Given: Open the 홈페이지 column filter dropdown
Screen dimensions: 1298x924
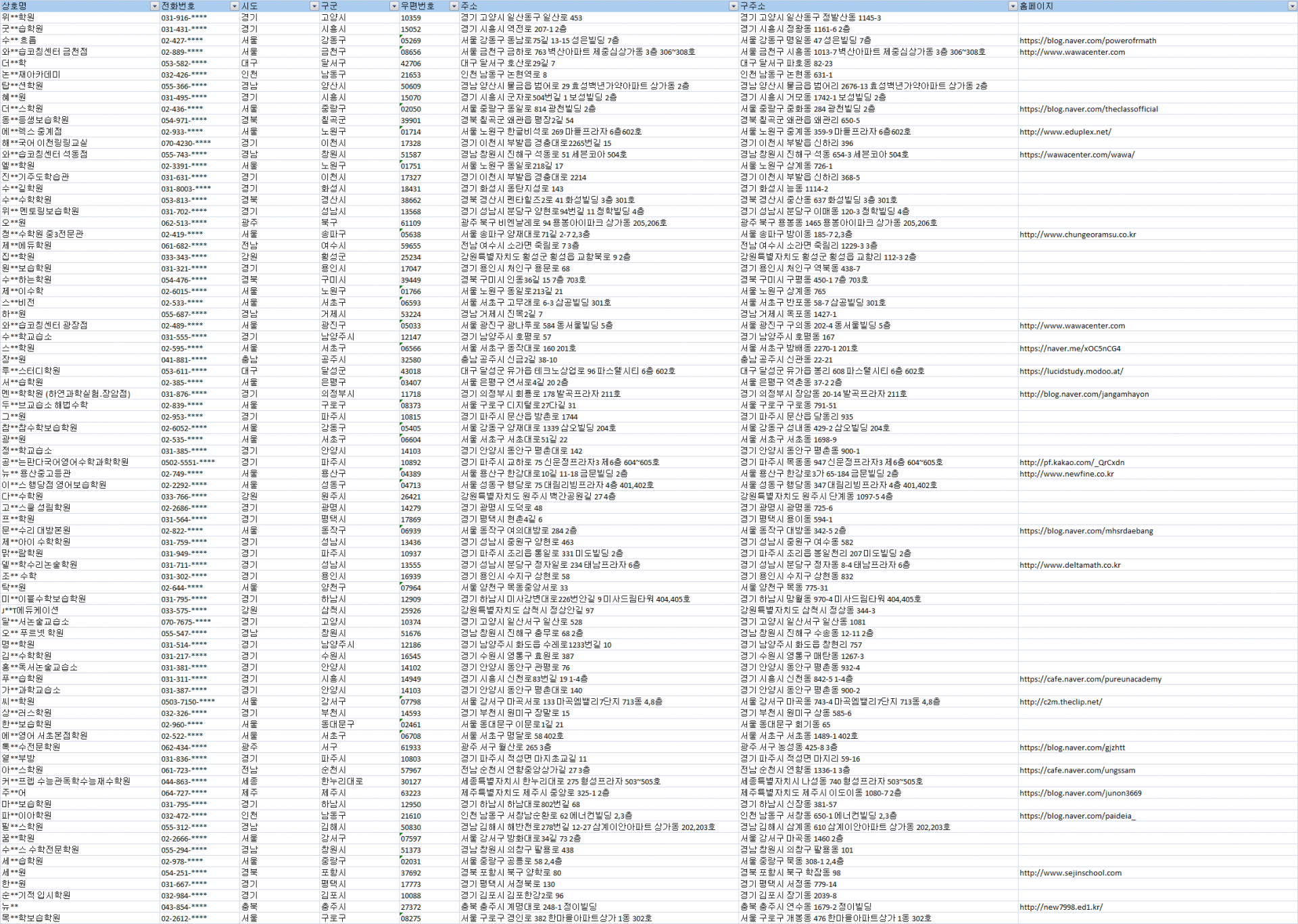Looking at the screenshot, I should [x=1292, y=6].
